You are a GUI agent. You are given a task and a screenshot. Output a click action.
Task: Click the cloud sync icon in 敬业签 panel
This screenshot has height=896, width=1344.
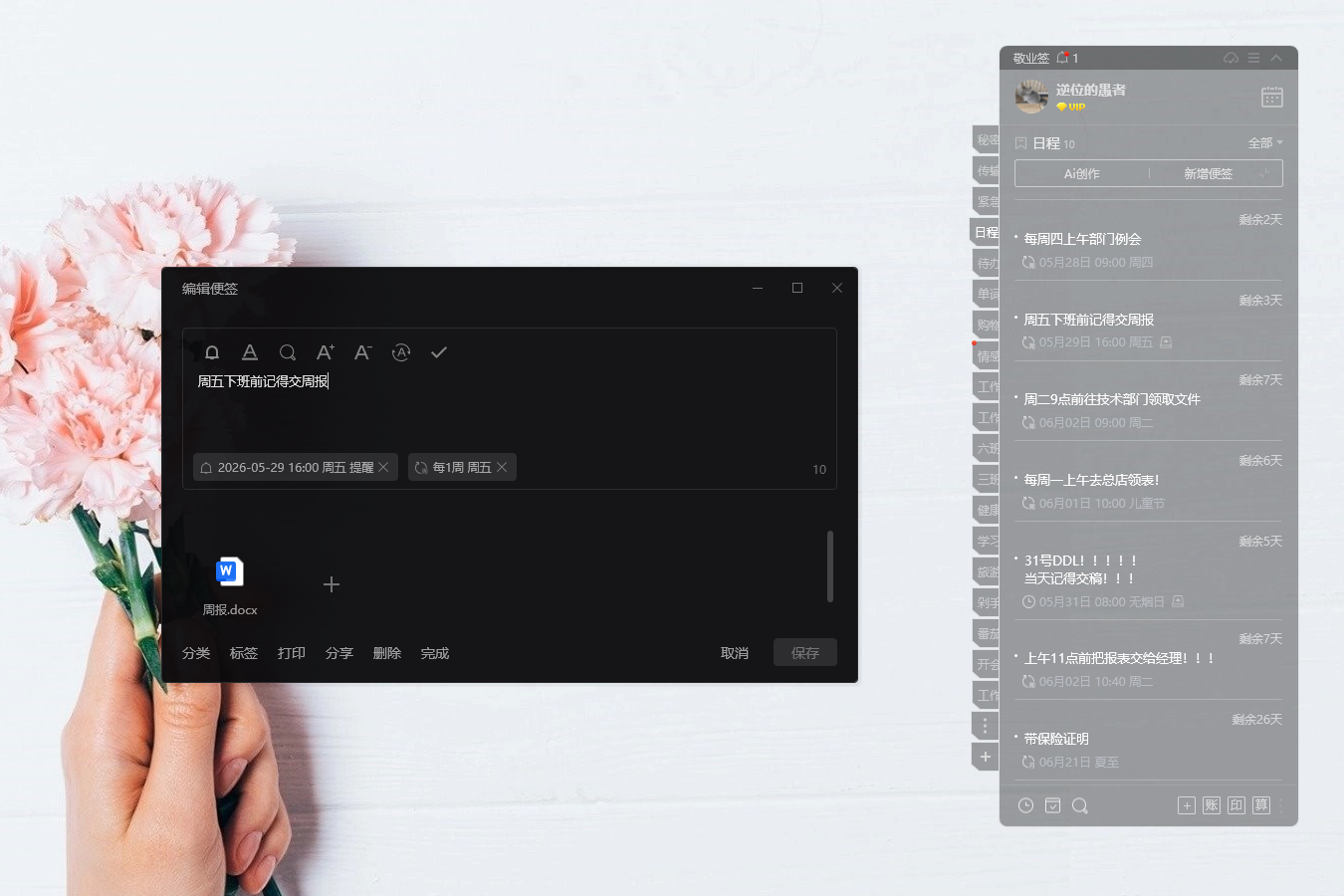pos(1232,58)
